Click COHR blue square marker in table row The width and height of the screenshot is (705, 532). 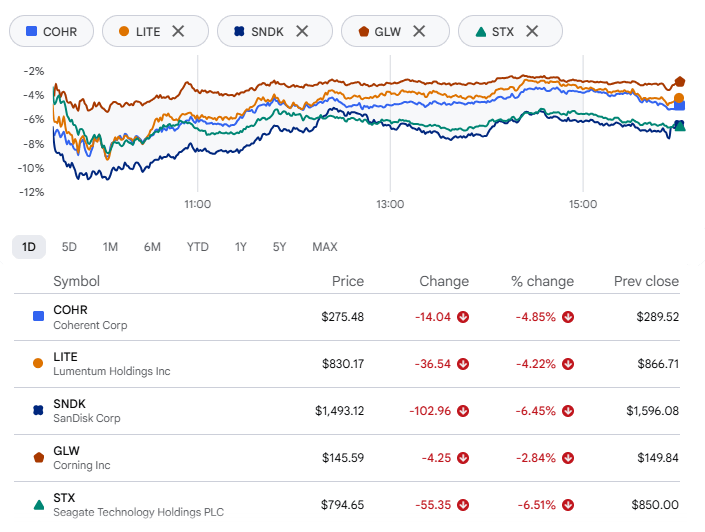tap(39, 316)
